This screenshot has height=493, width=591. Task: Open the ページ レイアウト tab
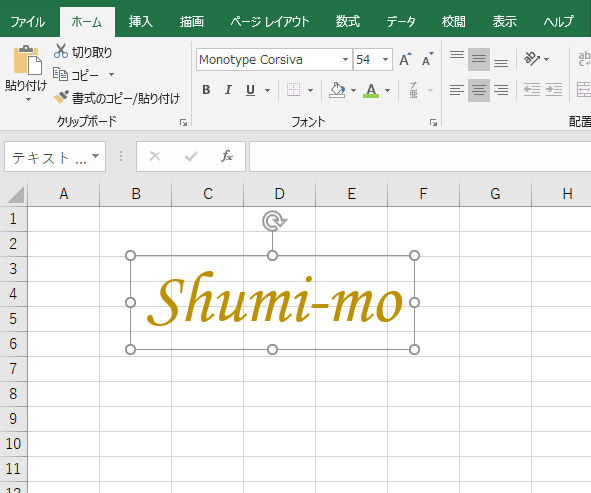click(x=270, y=21)
